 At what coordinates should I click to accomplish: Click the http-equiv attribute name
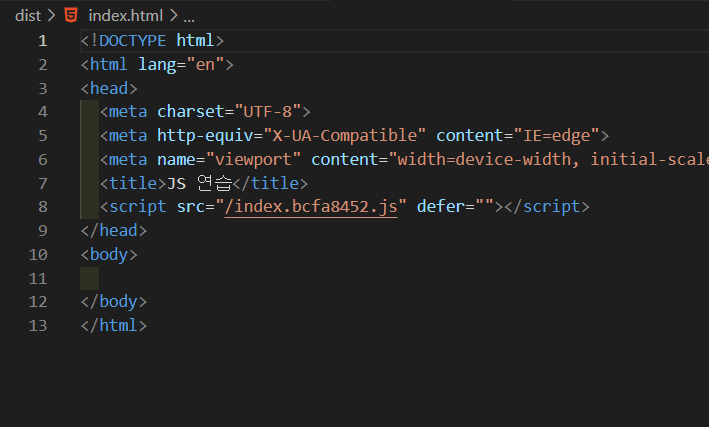[x=205, y=136]
